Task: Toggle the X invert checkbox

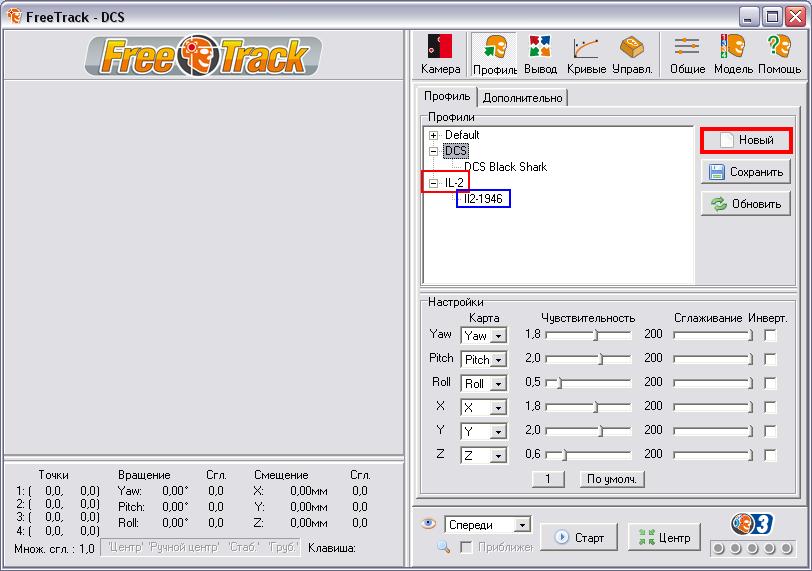Action: (771, 407)
